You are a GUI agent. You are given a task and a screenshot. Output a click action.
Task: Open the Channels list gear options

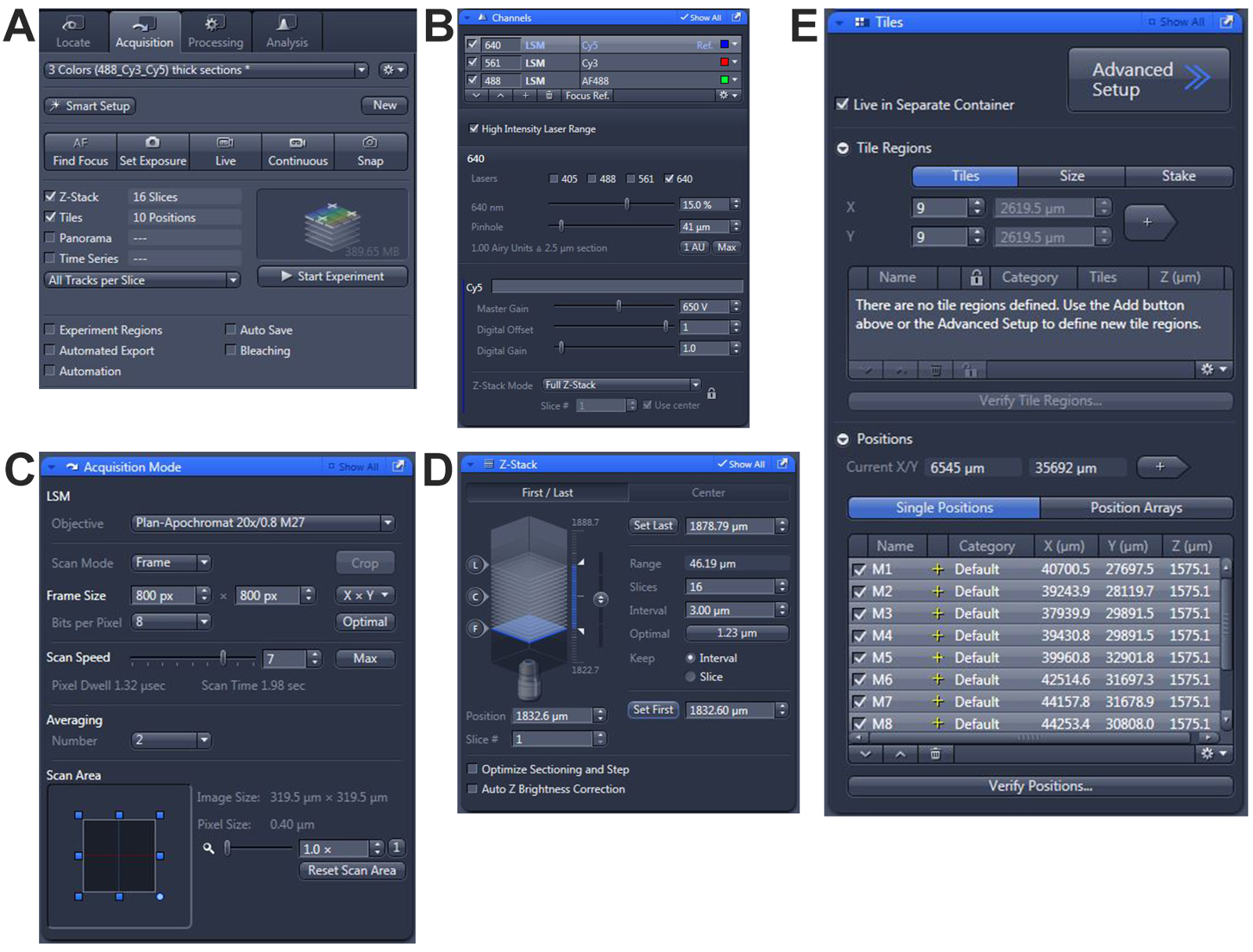tap(728, 96)
